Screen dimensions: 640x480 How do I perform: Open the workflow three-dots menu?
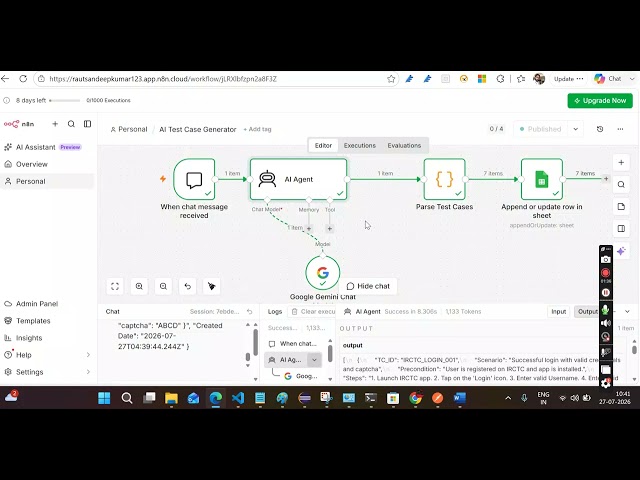[620, 129]
